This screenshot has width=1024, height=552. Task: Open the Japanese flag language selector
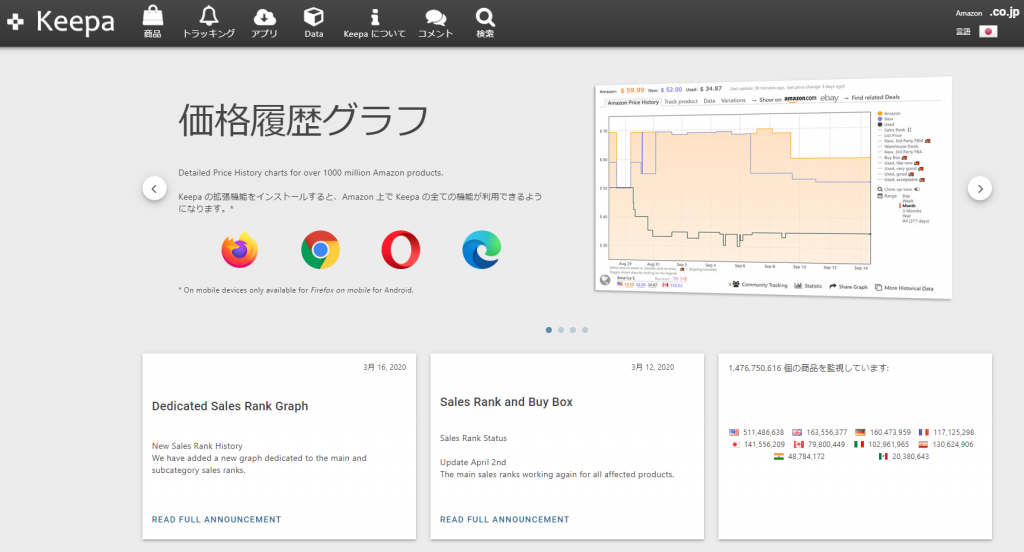[x=988, y=32]
